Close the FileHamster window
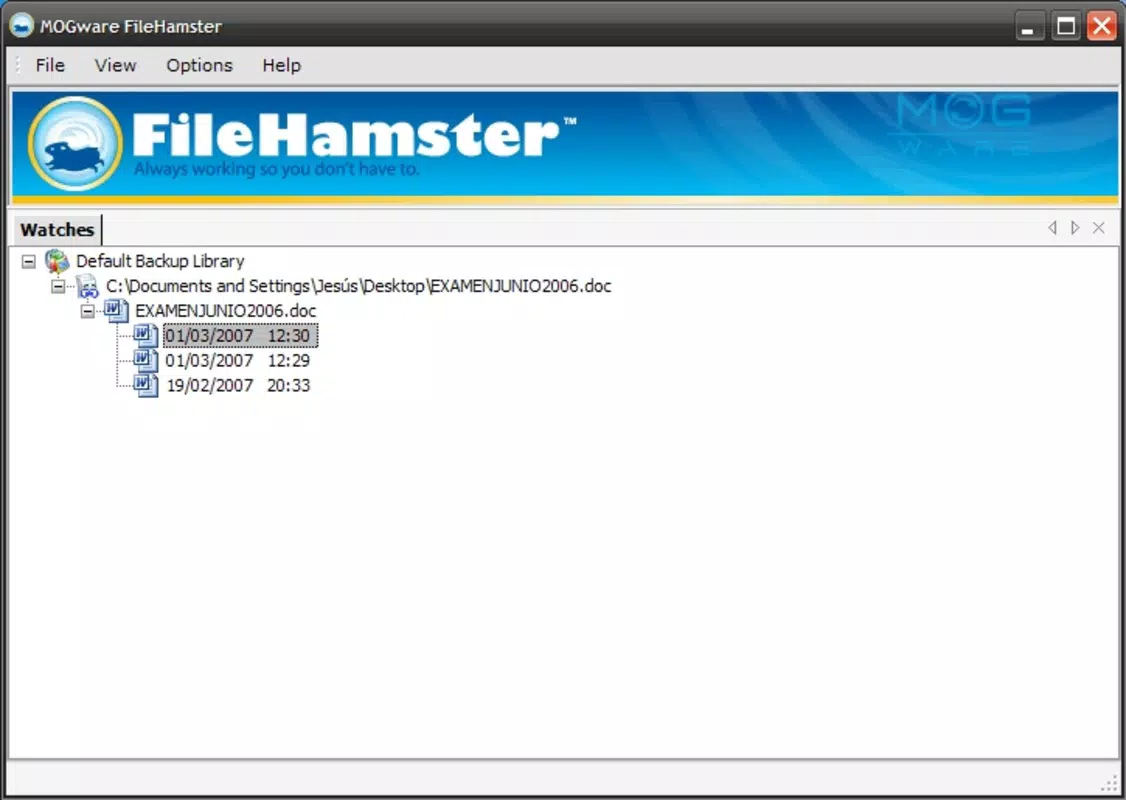The image size is (1126, 800). pos(1102,27)
